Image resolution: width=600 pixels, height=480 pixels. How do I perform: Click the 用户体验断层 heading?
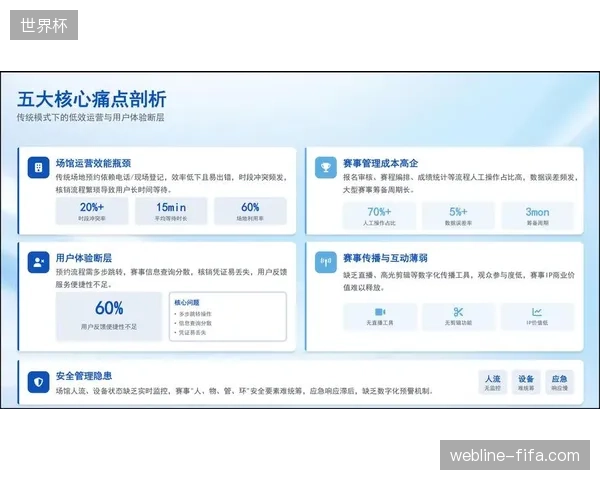pos(84,258)
